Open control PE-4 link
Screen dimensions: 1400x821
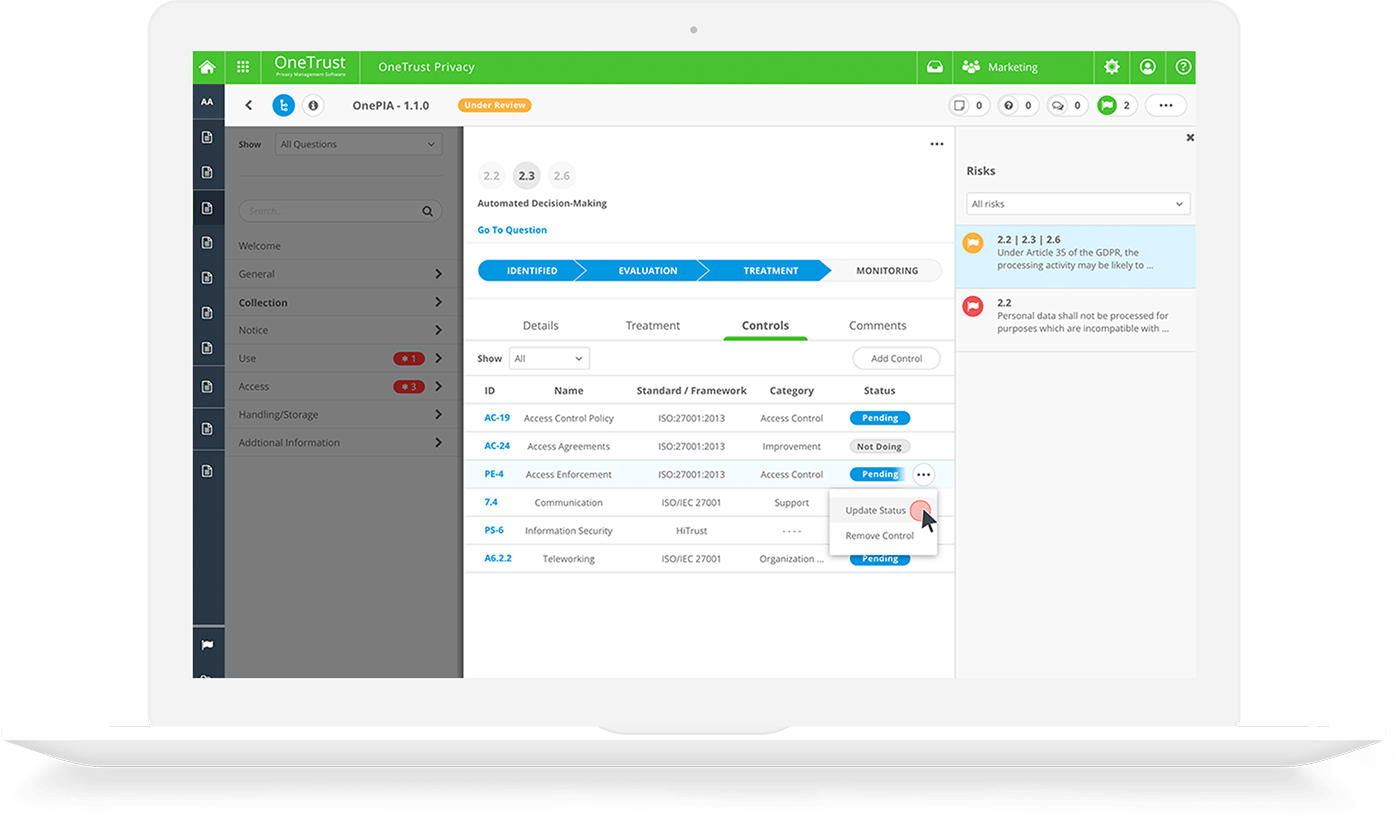494,474
